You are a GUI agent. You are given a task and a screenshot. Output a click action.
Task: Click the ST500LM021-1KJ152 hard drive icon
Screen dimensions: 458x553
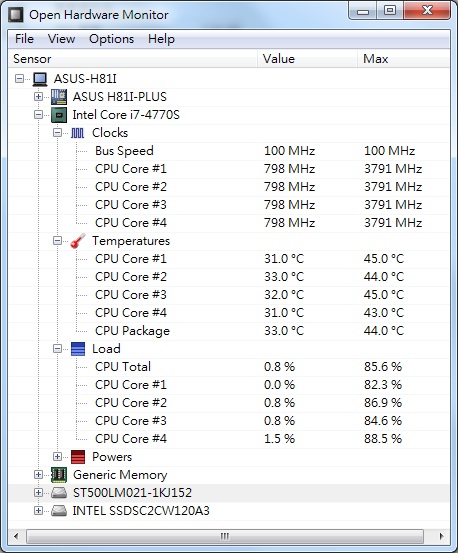coord(59,493)
